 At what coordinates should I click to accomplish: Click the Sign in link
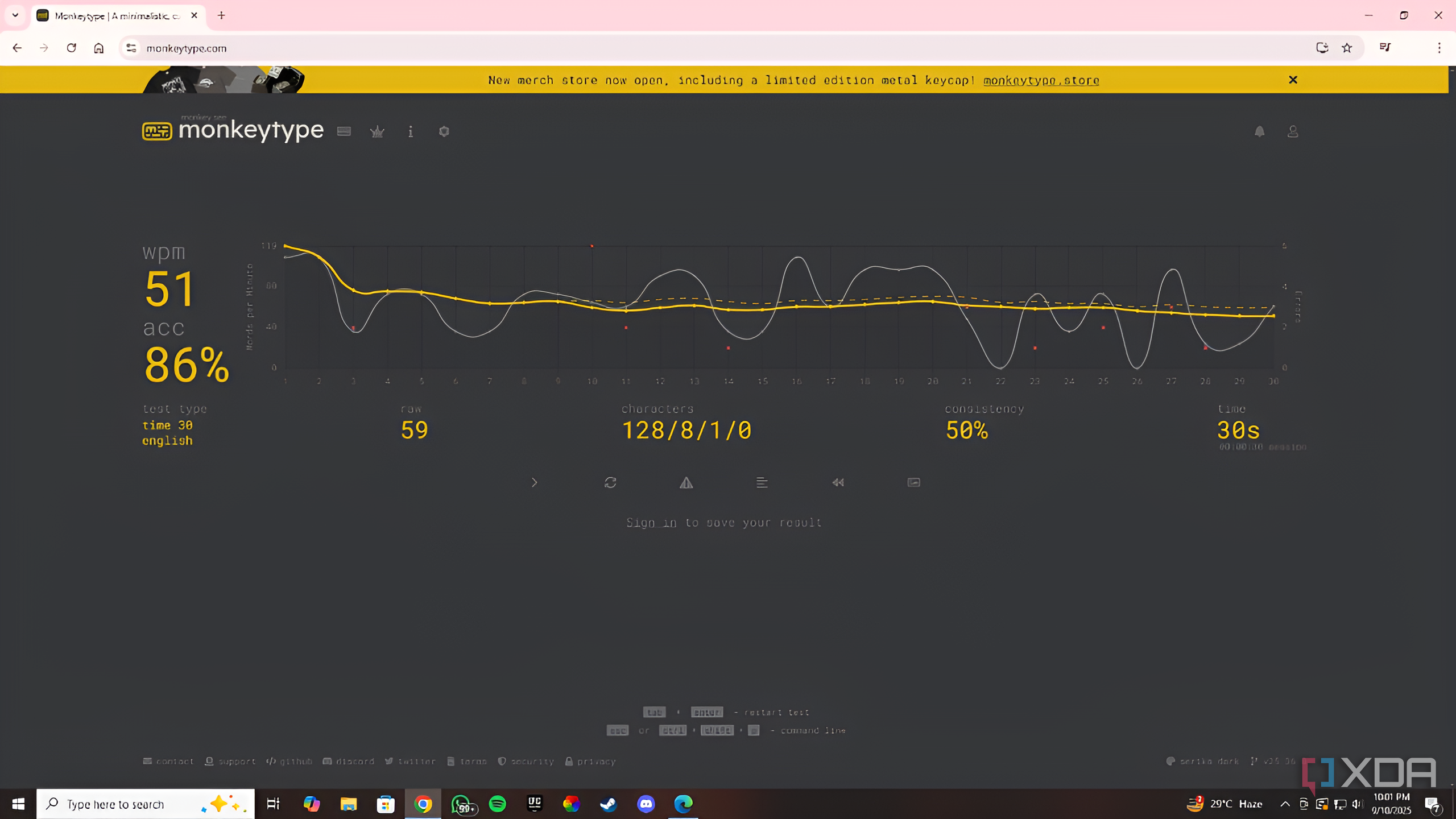click(651, 523)
